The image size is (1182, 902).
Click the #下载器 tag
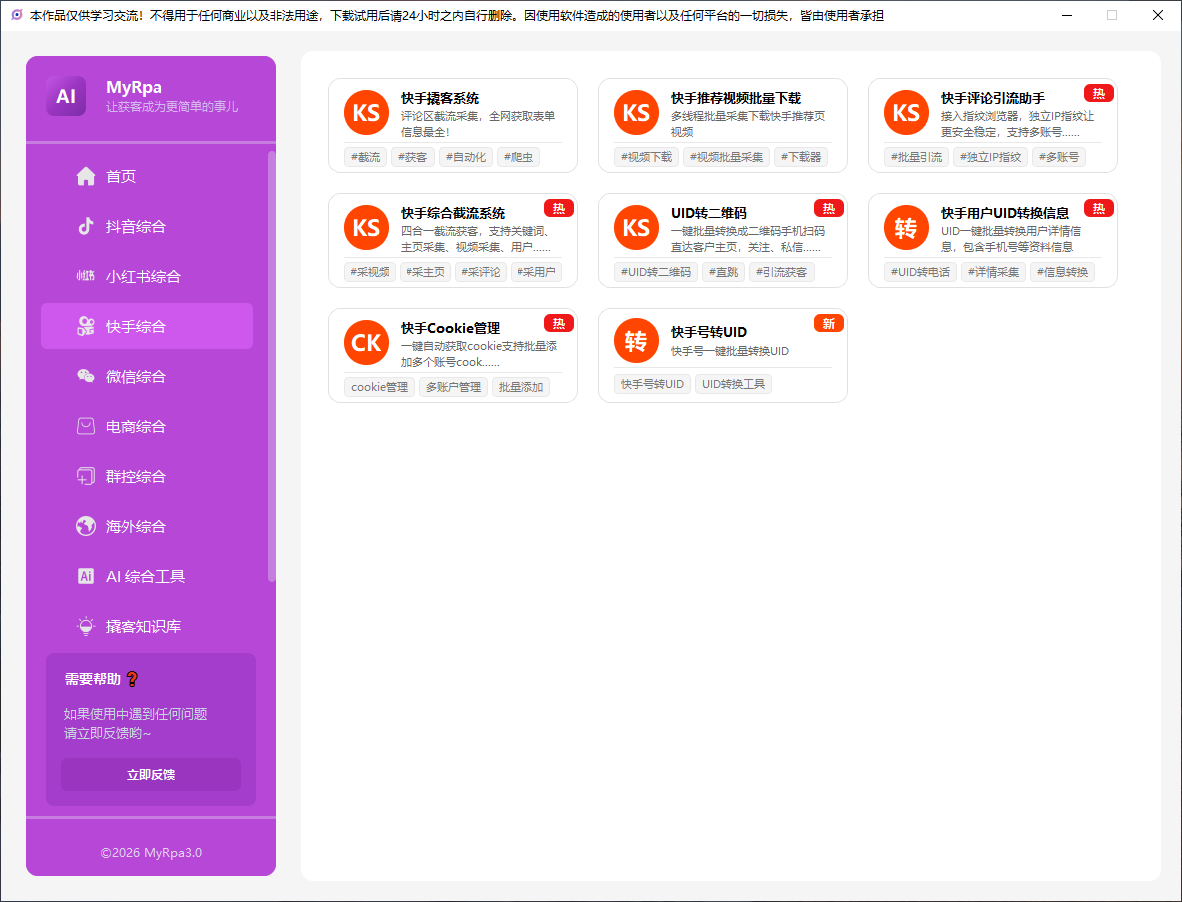pos(801,157)
